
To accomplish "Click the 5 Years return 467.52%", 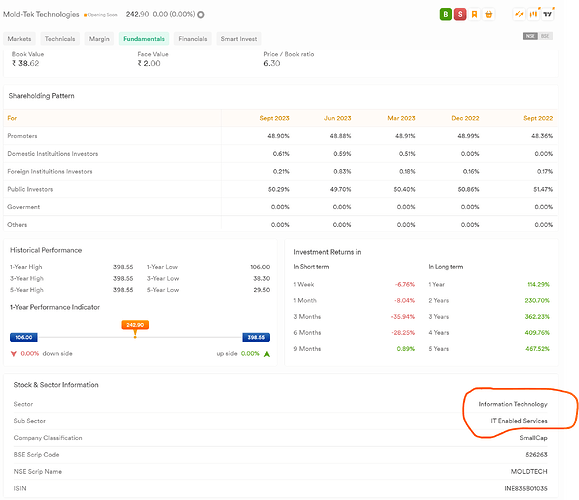I will coord(537,349).
